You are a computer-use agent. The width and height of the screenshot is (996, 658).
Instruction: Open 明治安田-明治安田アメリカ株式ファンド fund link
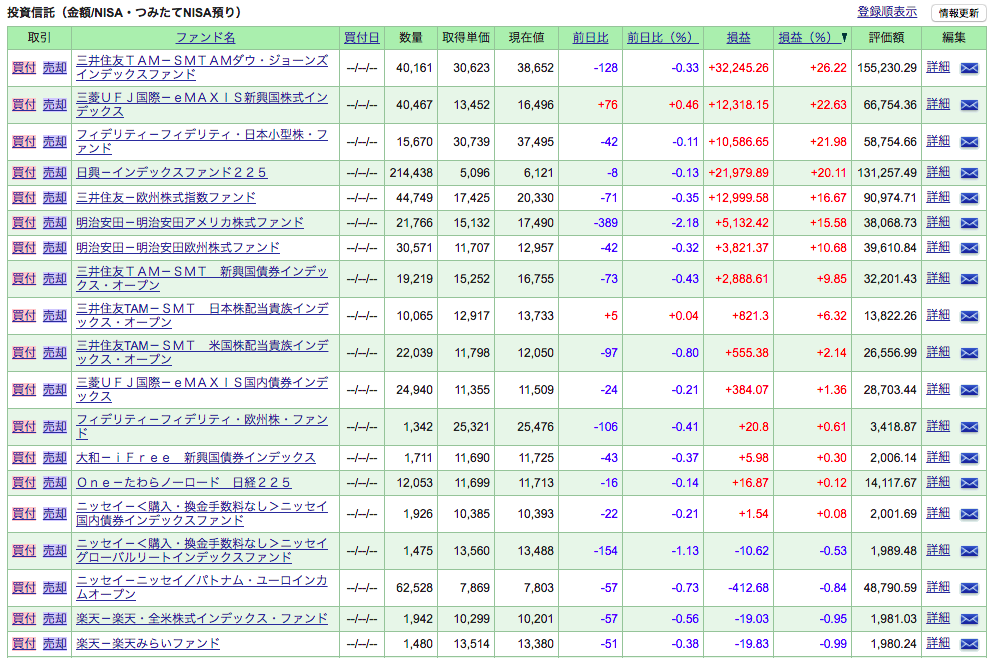pyautogui.click(x=190, y=222)
